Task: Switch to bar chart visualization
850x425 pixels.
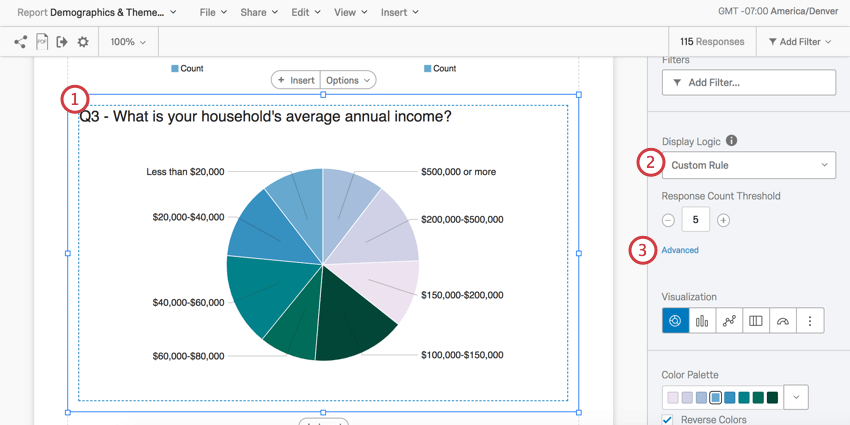Action: (702, 321)
